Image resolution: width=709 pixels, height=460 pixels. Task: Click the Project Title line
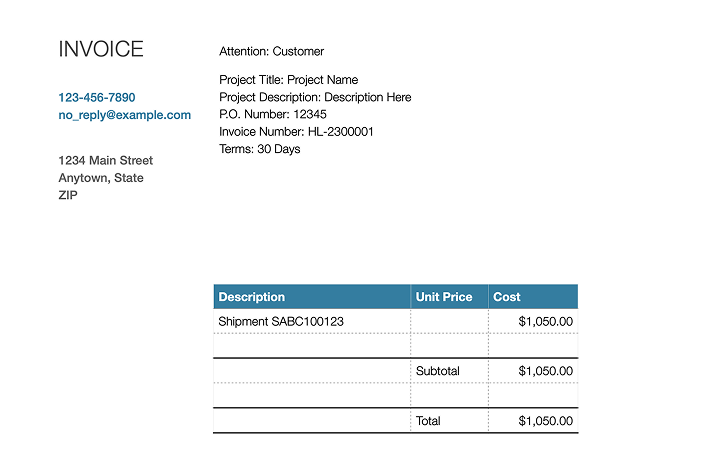coord(288,80)
